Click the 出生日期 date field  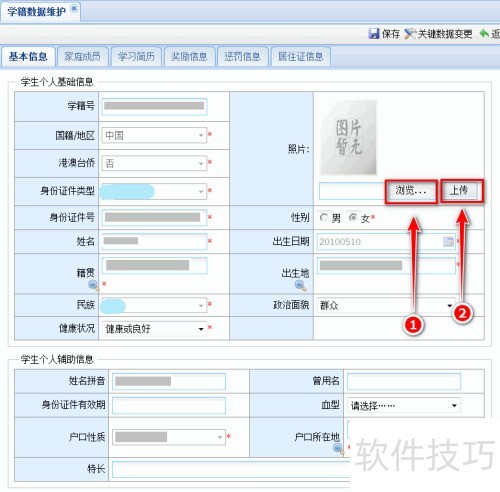point(386,241)
